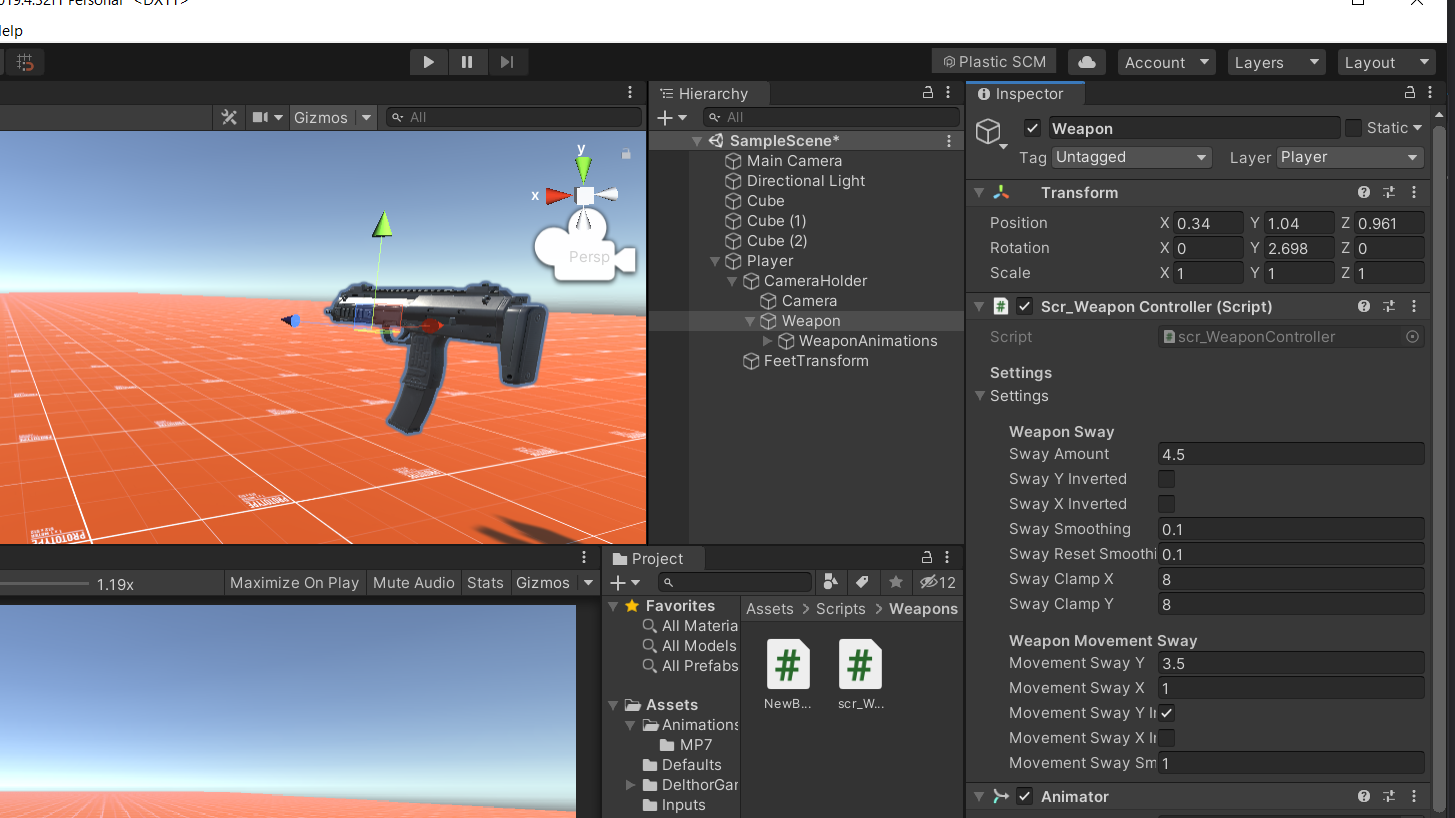Open Scr_Weapon Controller help icon
The image size is (1455, 818).
point(1364,306)
